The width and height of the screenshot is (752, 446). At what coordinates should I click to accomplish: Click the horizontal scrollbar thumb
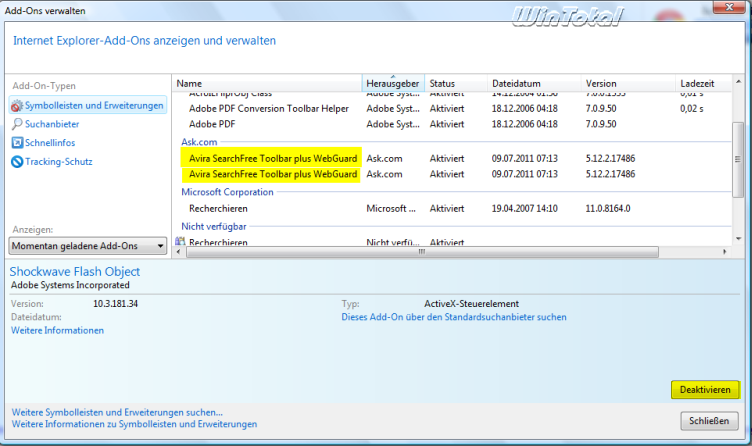coord(422,252)
